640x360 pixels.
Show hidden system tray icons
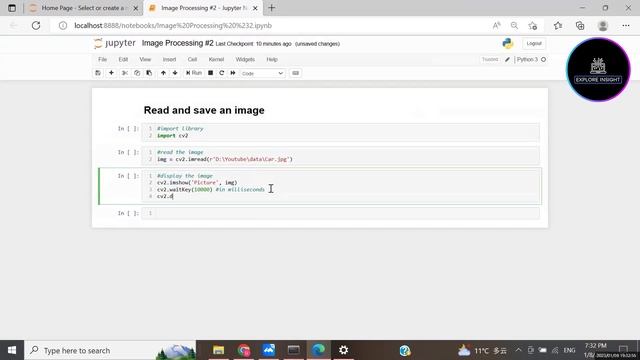518,350
